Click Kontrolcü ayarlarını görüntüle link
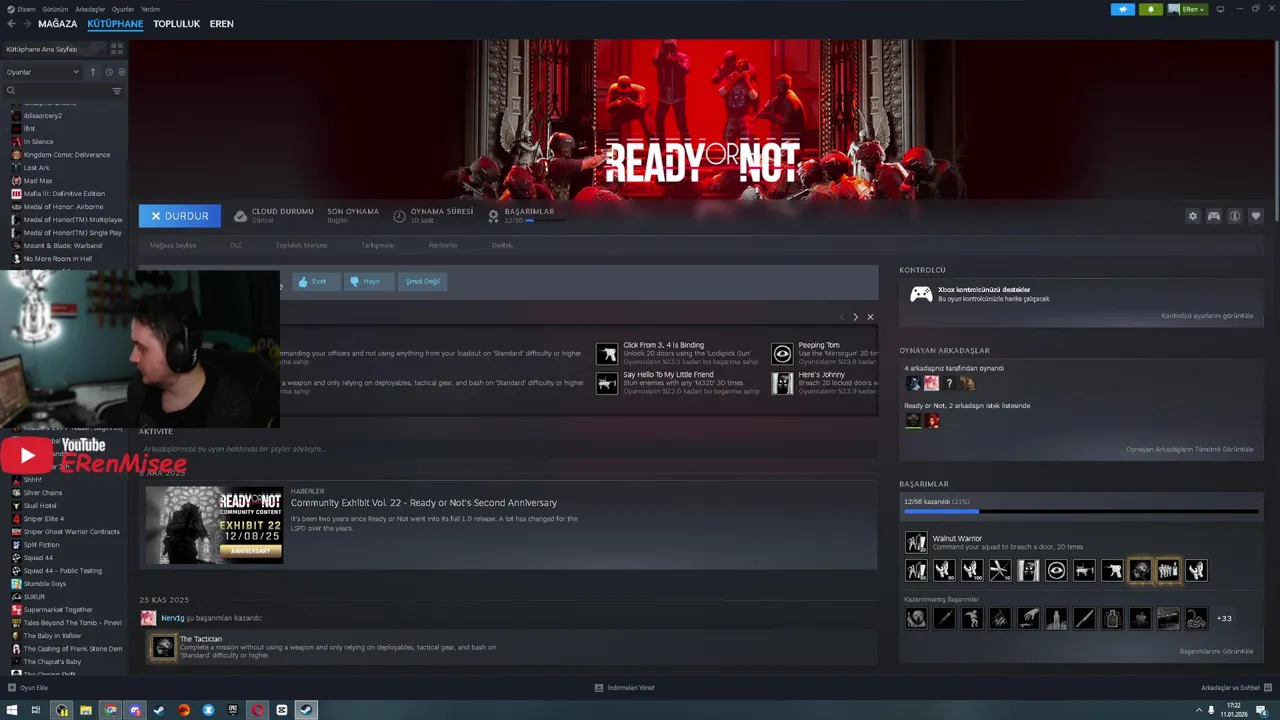The height and width of the screenshot is (720, 1280). coord(1207,316)
